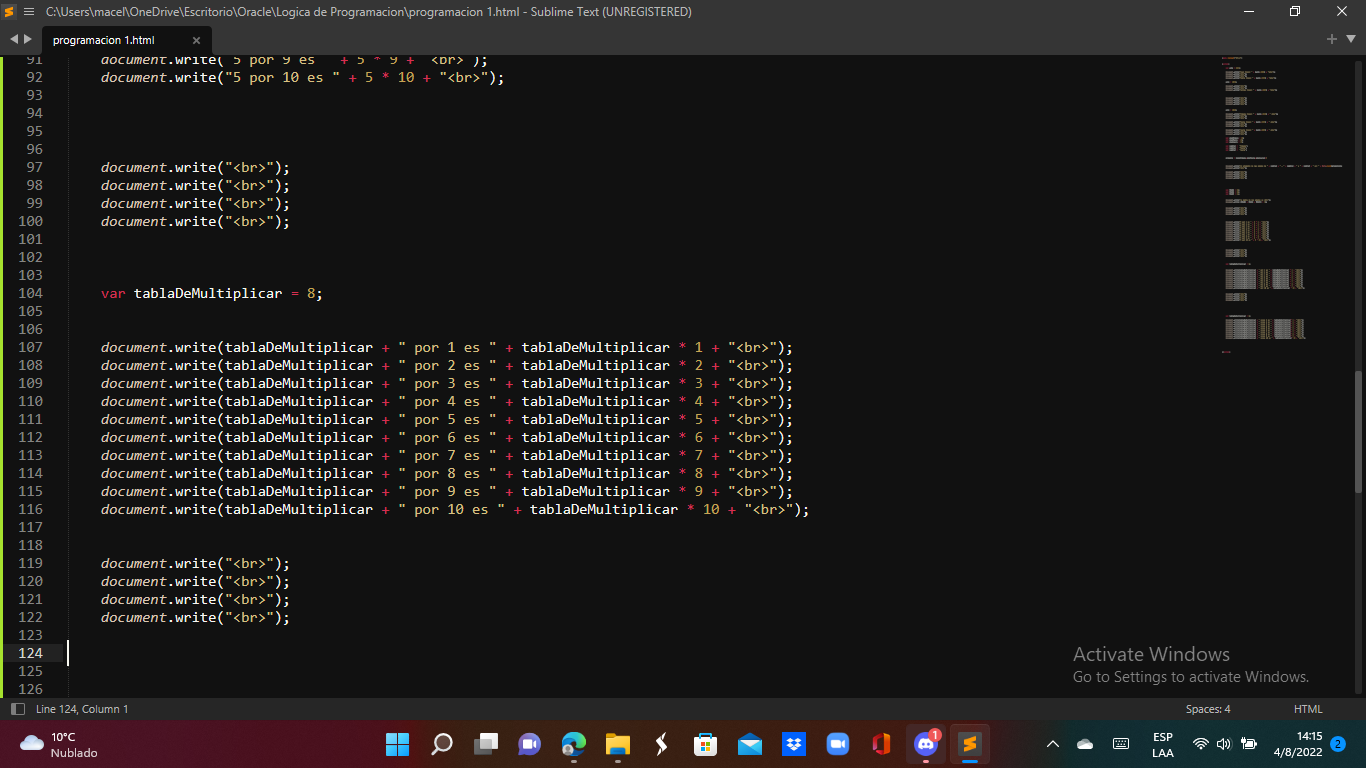Open the touch keyboard tray icon
The image size is (1366, 768).
click(1121, 744)
